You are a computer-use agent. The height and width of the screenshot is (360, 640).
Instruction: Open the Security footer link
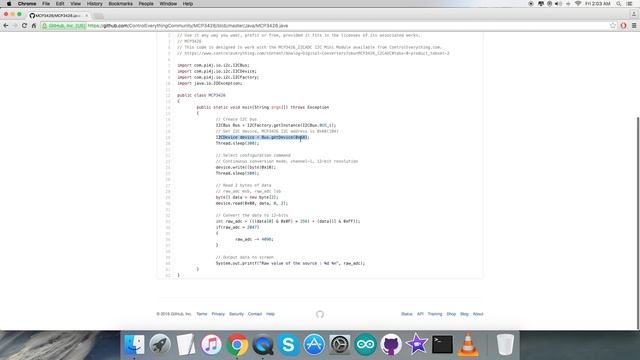click(236, 314)
